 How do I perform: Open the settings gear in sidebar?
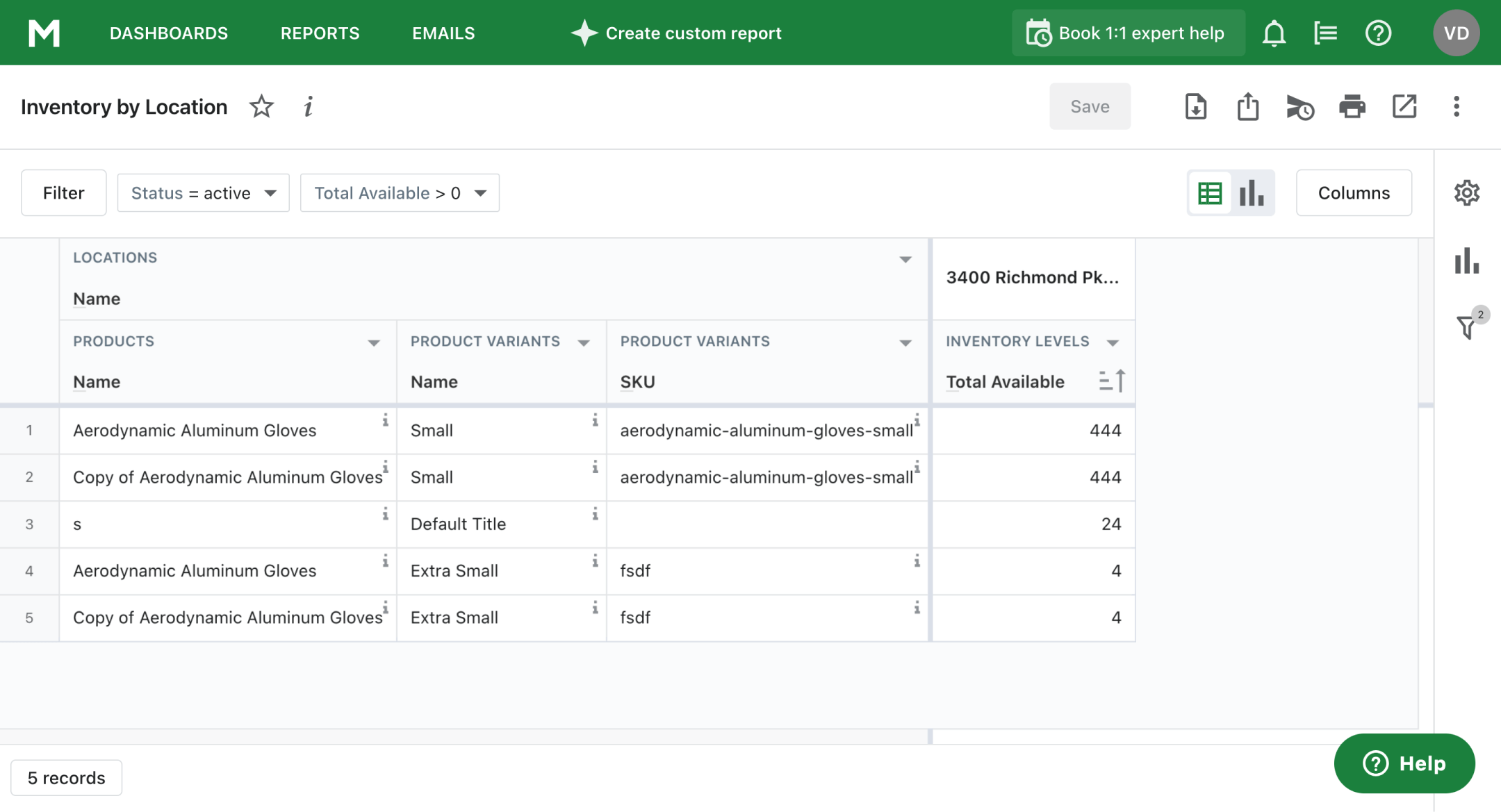[1466, 192]
